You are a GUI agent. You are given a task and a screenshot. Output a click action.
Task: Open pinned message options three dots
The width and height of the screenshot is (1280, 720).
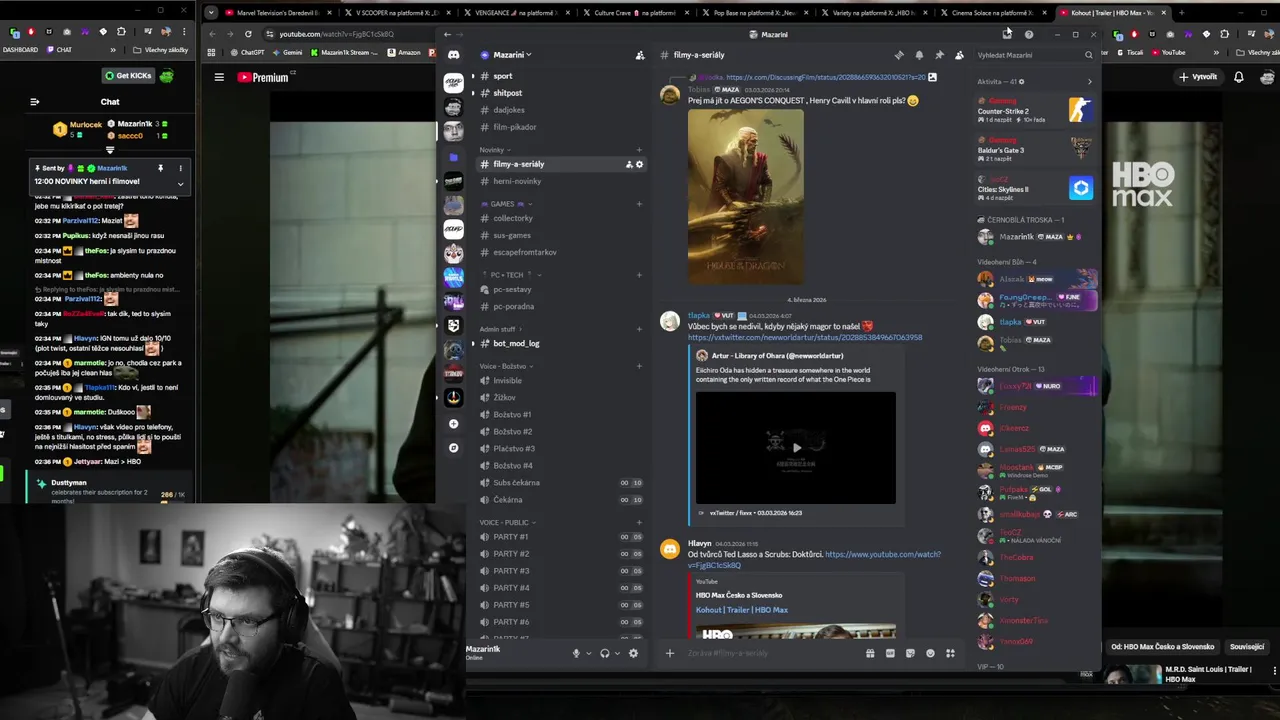[180, 168]
